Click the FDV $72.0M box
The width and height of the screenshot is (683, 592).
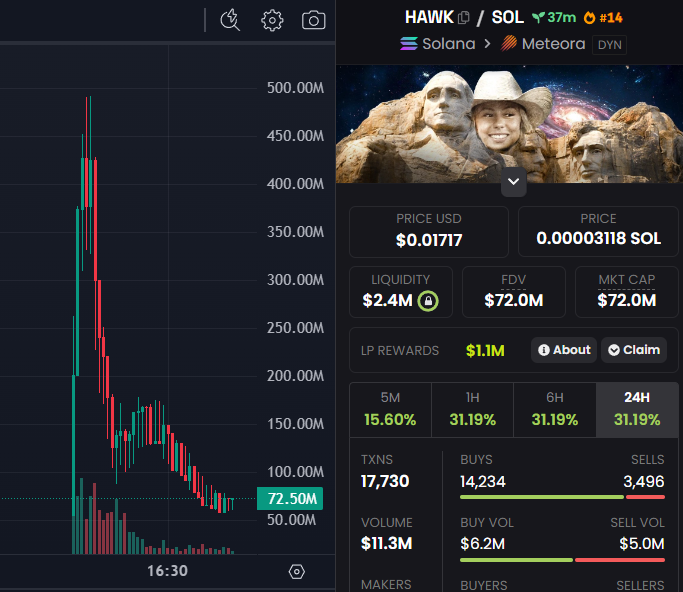[x=514, y=292]
